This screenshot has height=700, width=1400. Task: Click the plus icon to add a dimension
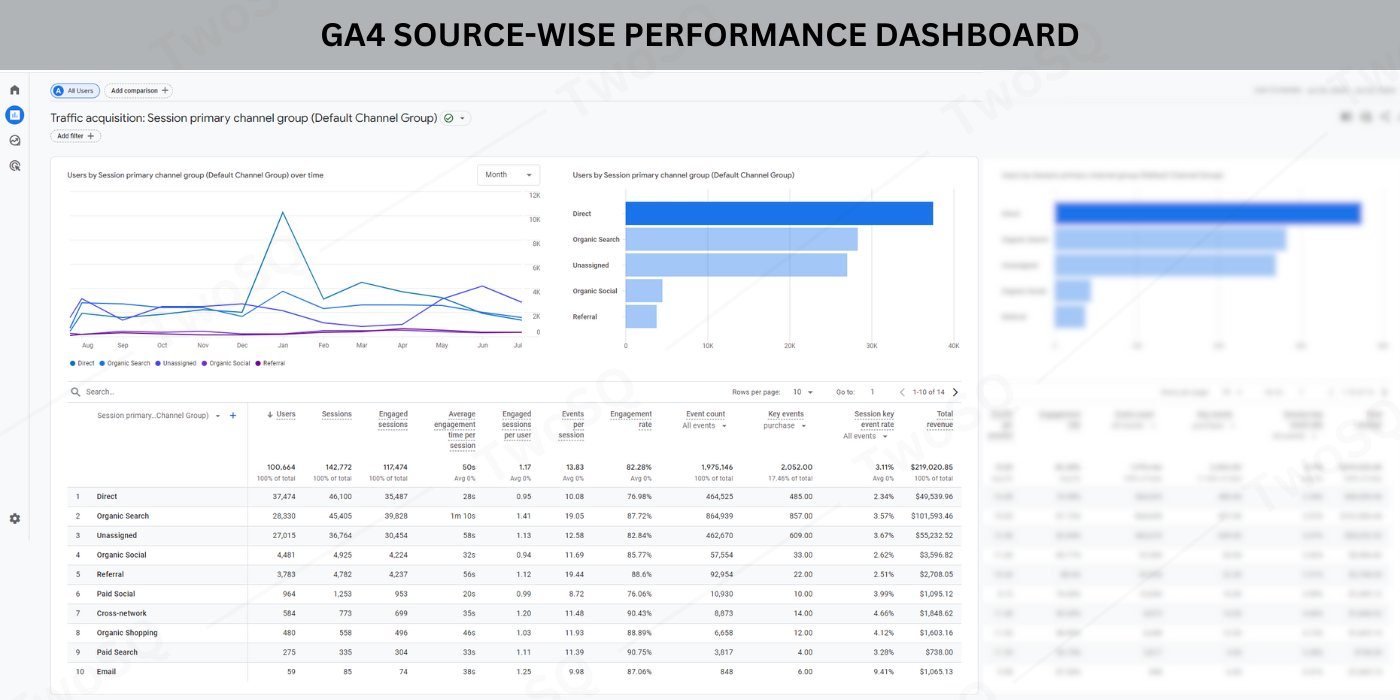pos(233,416)
